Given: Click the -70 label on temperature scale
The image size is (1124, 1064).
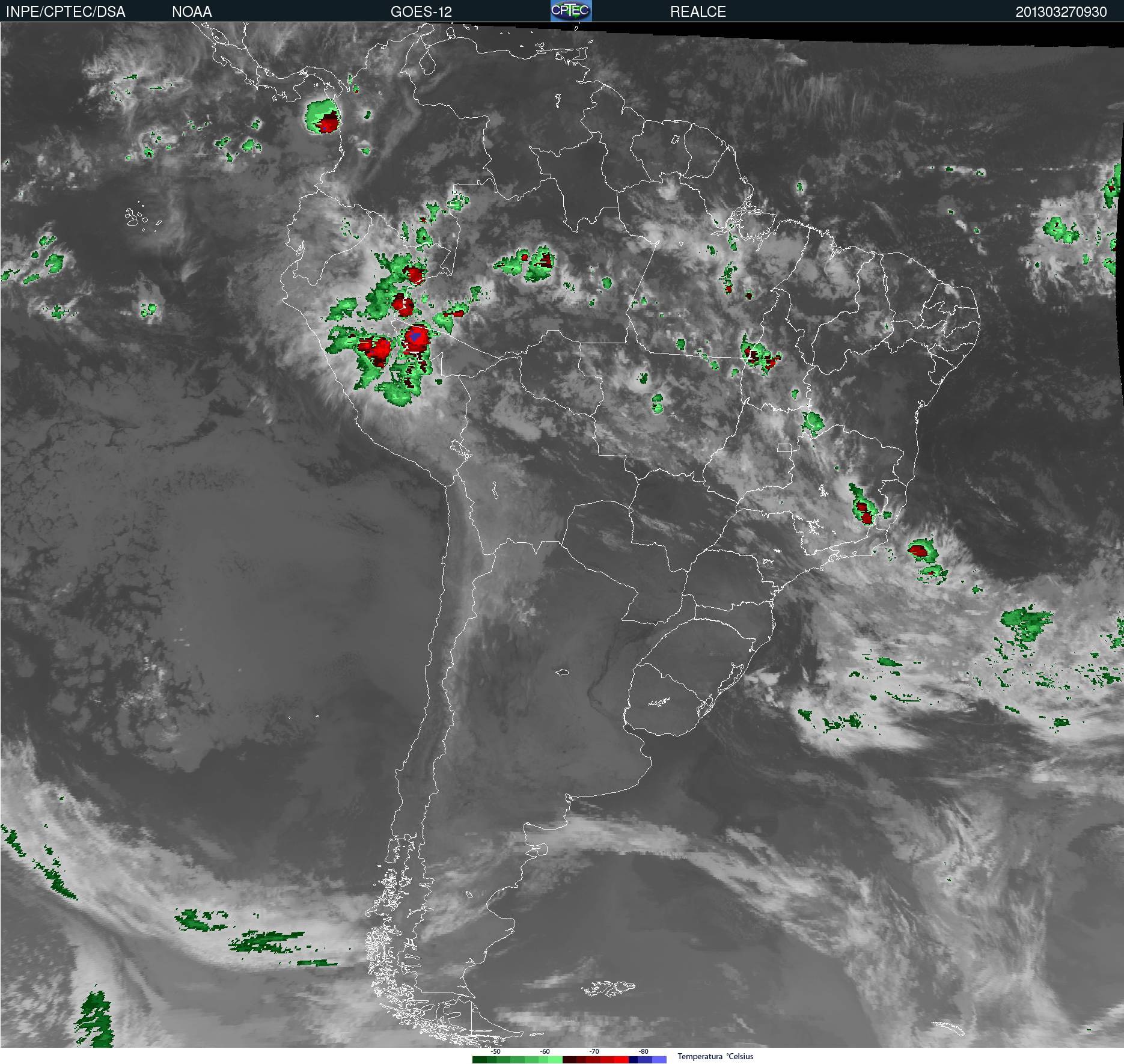Looking at the screenshot, I should 594,1051.
